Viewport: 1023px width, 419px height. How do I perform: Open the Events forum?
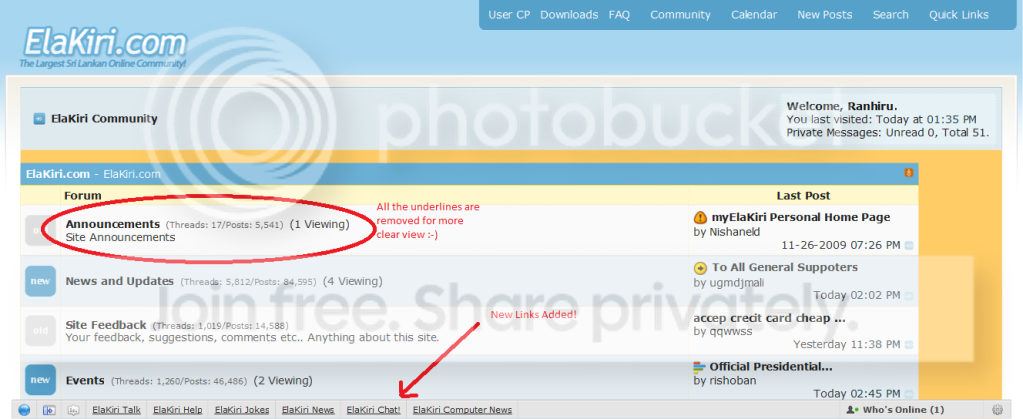click(x=85, y=380)
